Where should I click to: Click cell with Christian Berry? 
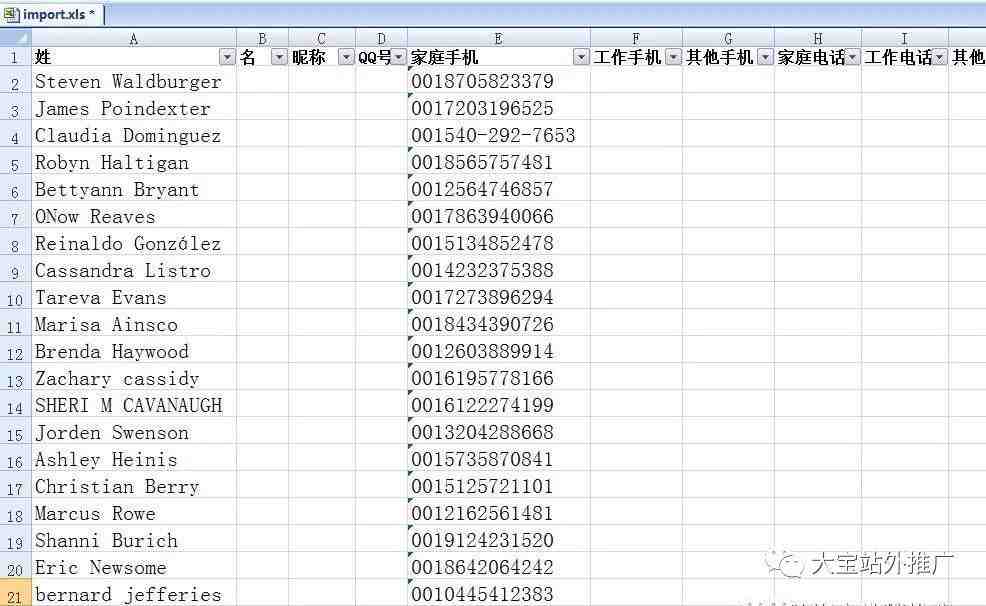click(134, 487)
